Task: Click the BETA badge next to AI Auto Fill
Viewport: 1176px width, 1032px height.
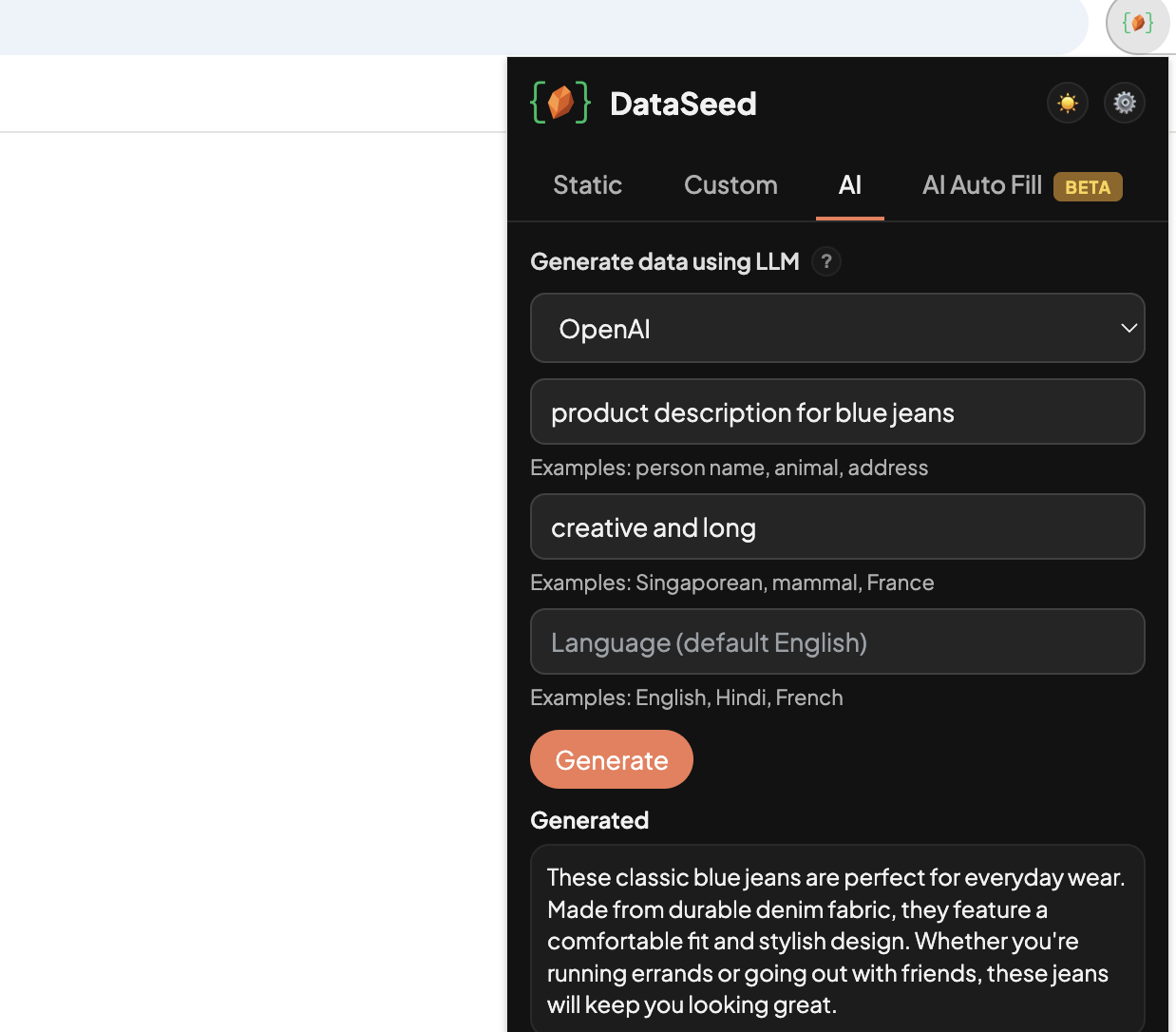Action: [1088, 187]
